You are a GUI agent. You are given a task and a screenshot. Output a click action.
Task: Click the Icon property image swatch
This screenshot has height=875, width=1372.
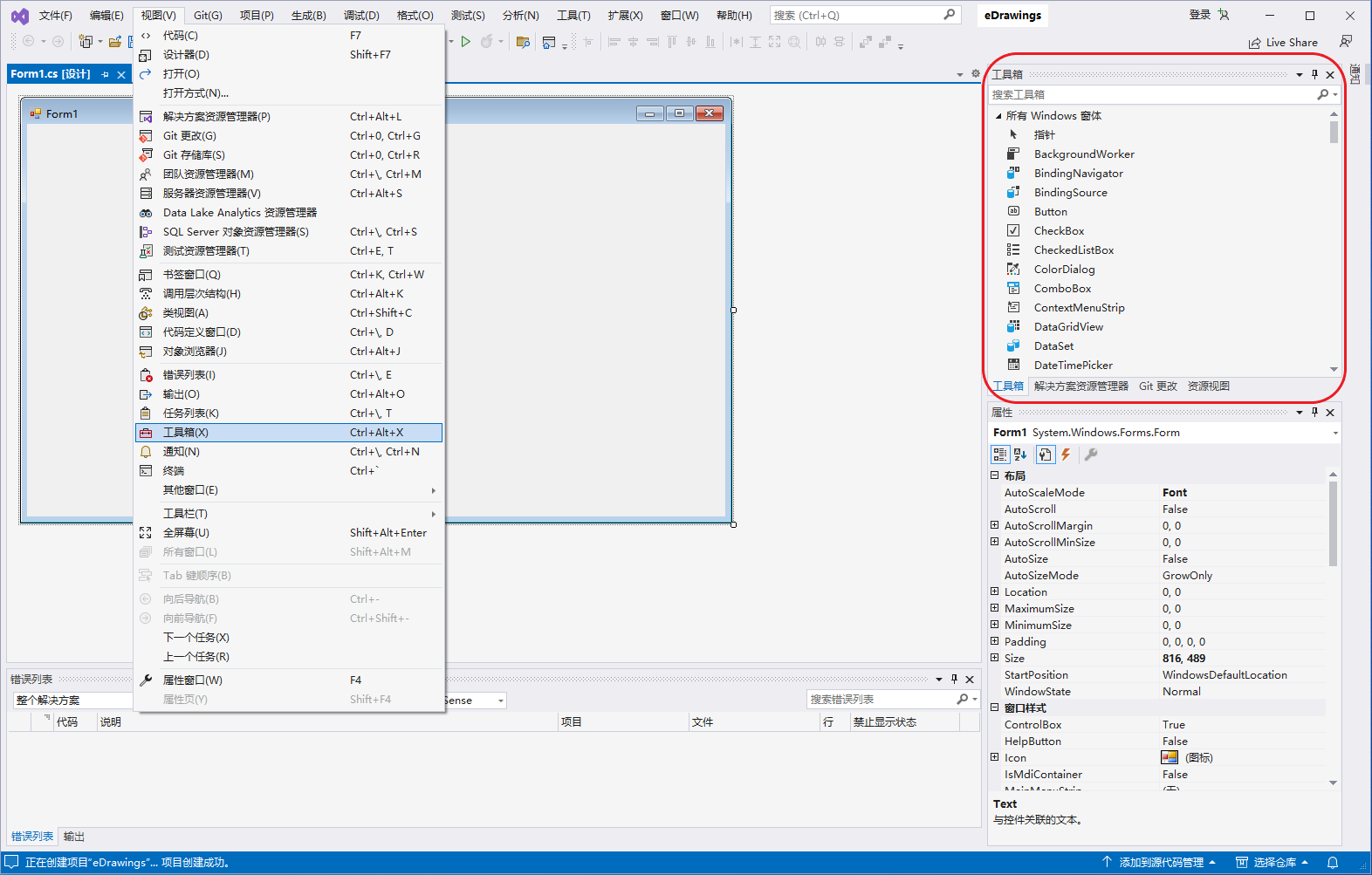tap(1170, 757)
